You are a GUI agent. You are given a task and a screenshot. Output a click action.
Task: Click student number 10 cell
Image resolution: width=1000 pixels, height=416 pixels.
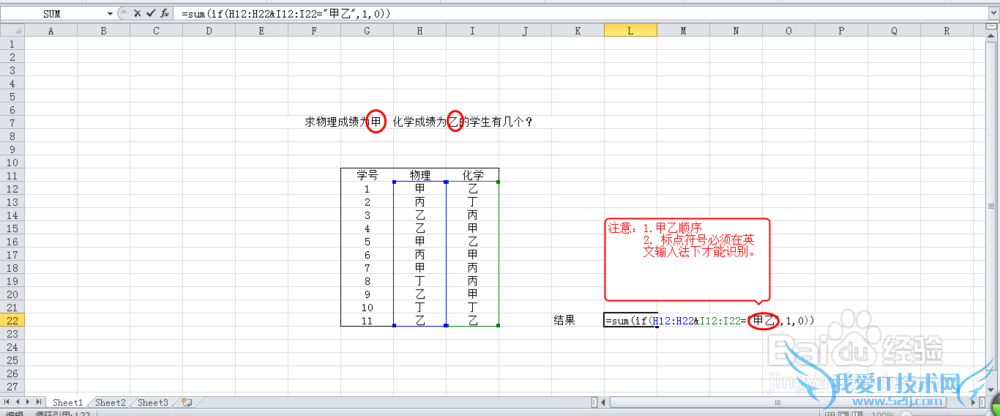[x=367, y=308]
